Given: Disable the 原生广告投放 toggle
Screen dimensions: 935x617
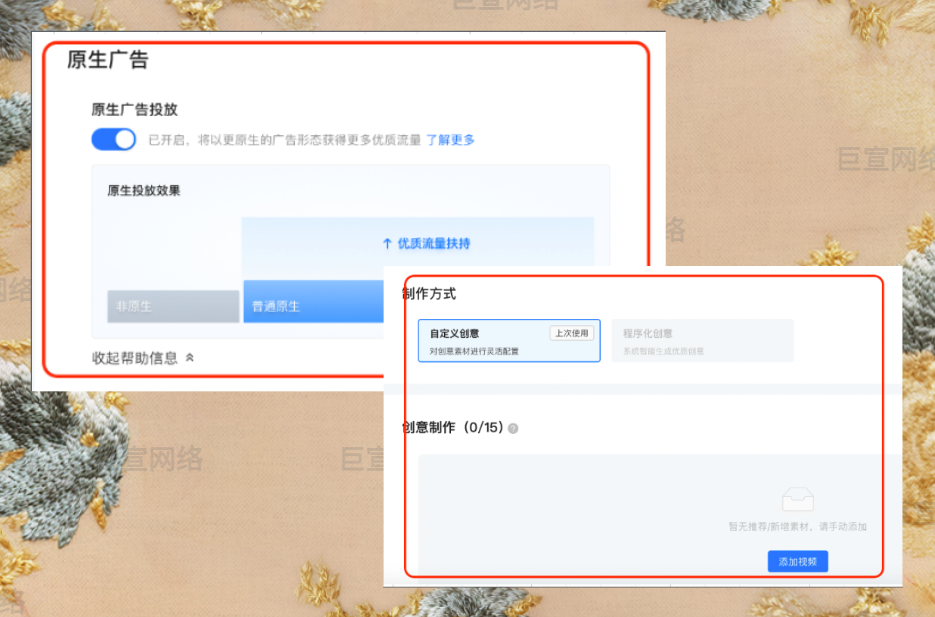Looking at the screenshot, I should [x=115, y=139].
